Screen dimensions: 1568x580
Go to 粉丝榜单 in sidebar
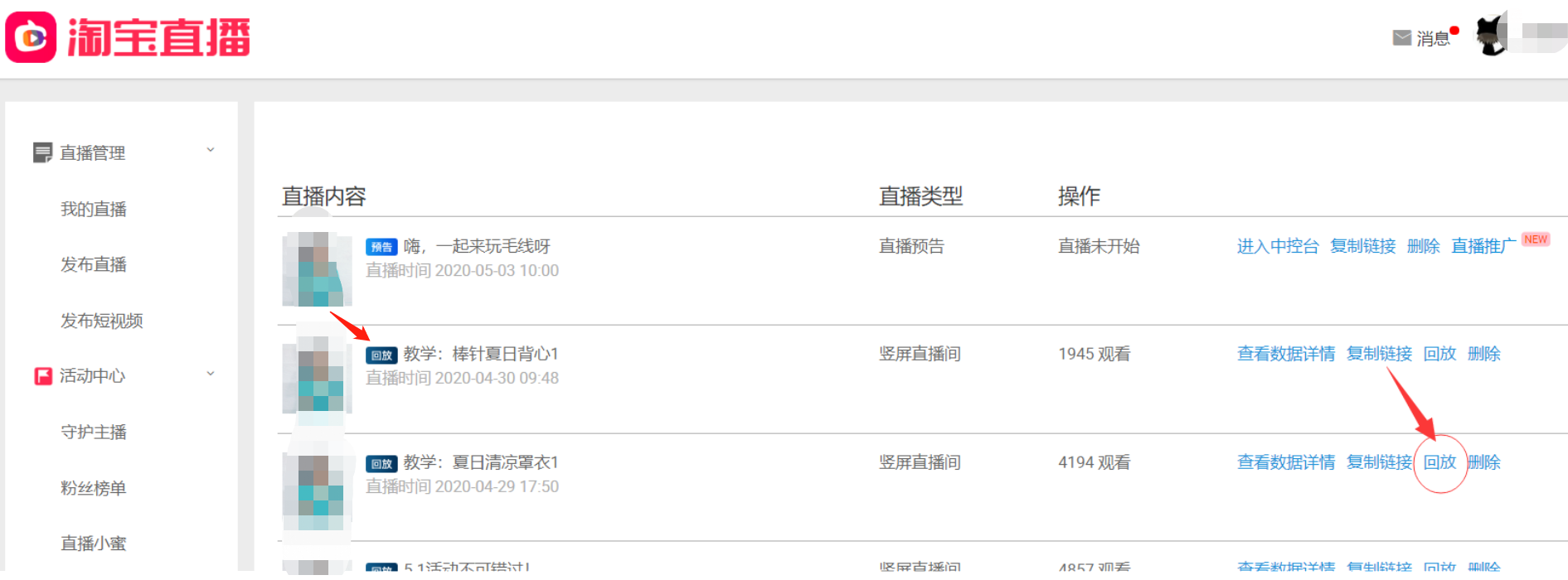point(93,488)
